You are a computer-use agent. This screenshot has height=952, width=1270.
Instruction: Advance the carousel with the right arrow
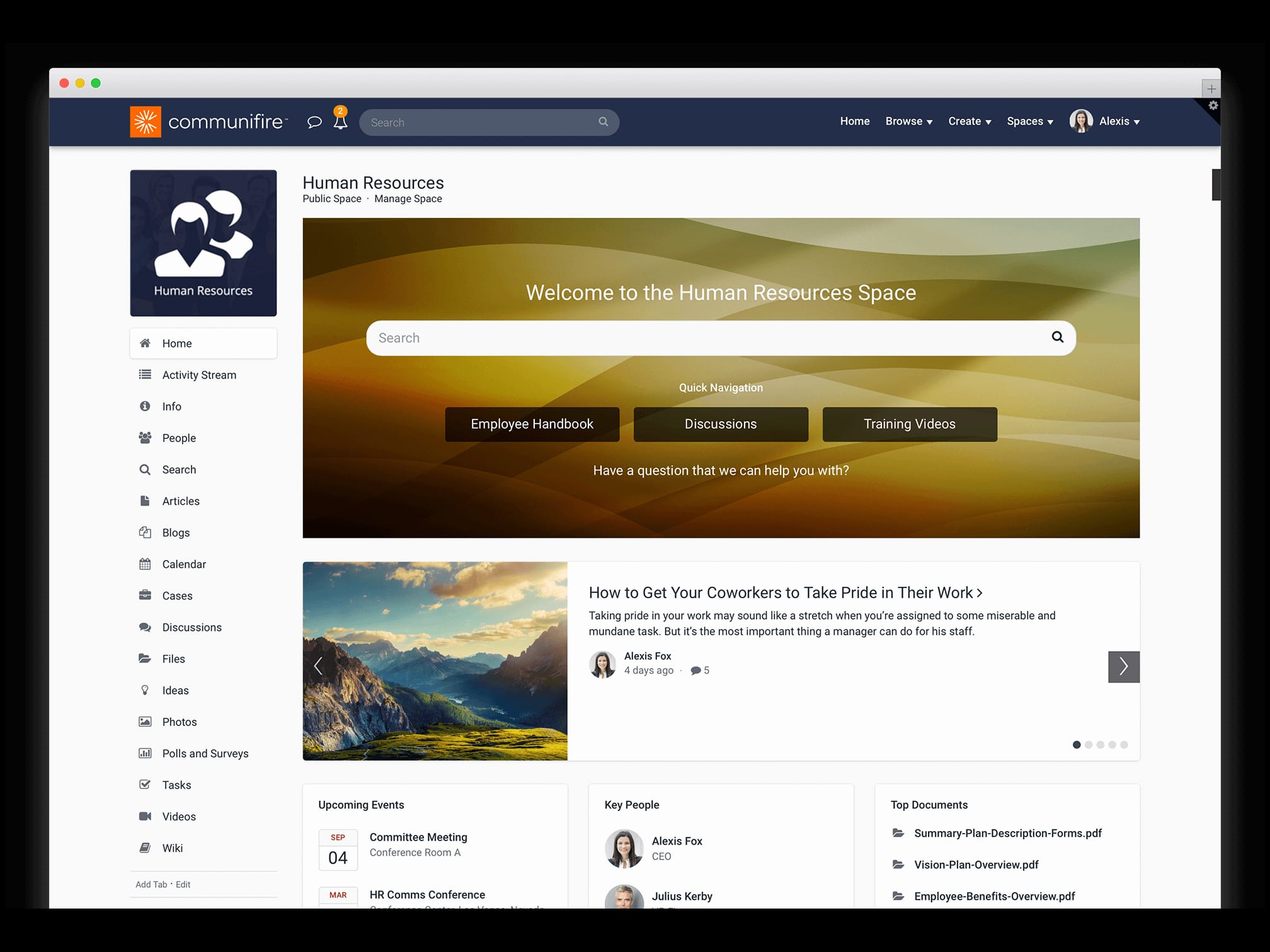pyautogui.click(x=1123, y=666)
